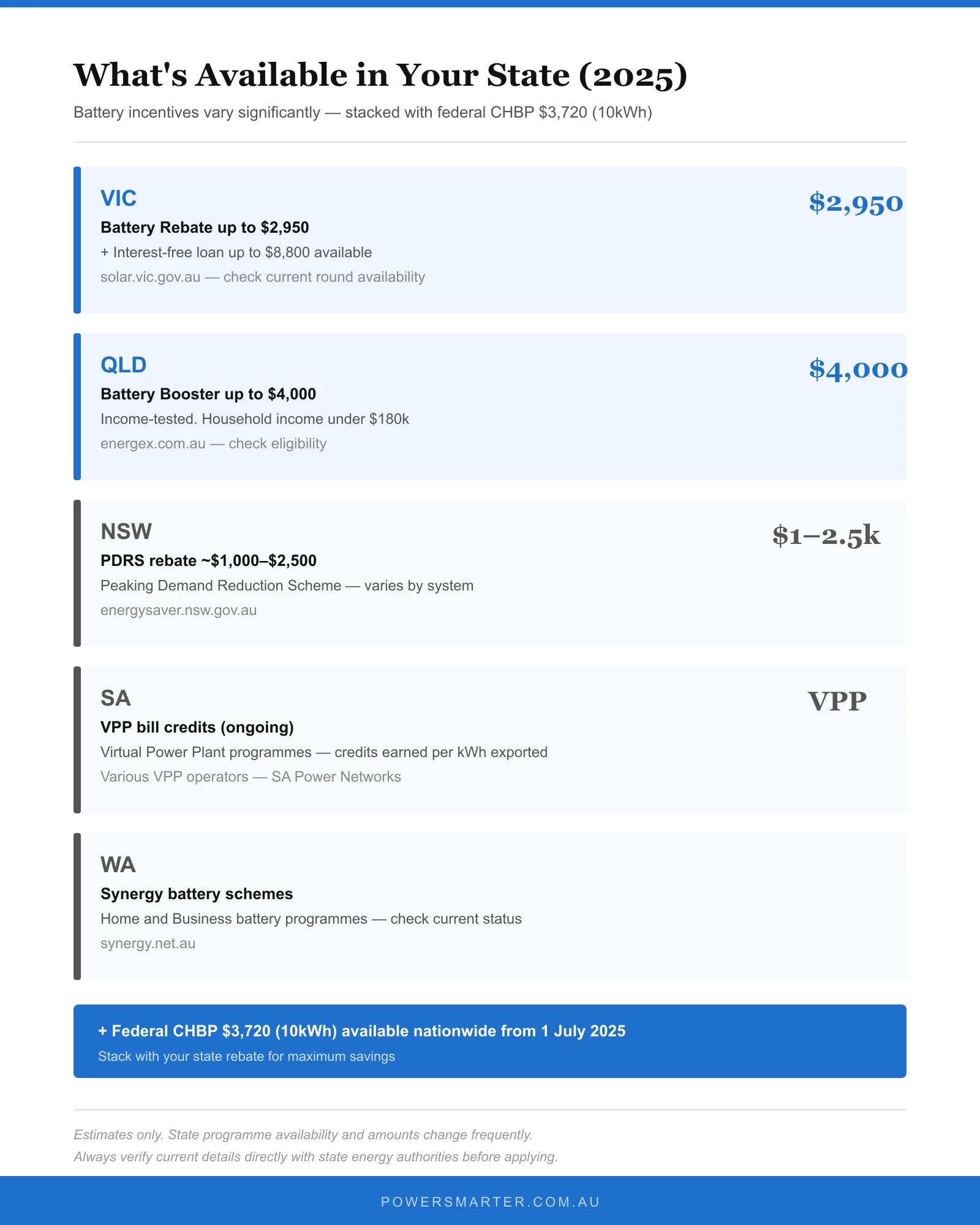The height and width of the screenshot is (1225, 980).
Task: Click the 'Estimates only' disclaimer text
Action: [x=303, y=1135]
